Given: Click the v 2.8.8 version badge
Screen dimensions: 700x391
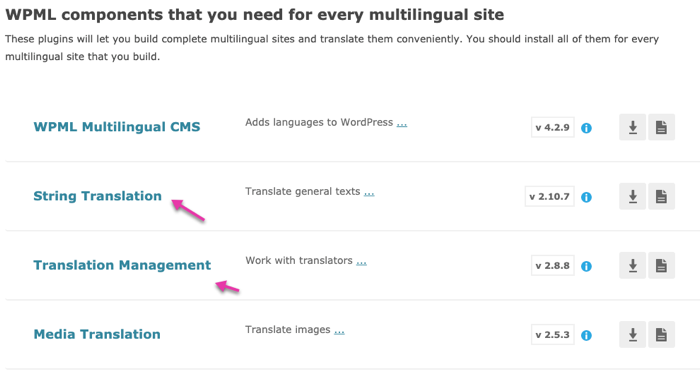Looking at the screenshot, I should click(553, 266).
